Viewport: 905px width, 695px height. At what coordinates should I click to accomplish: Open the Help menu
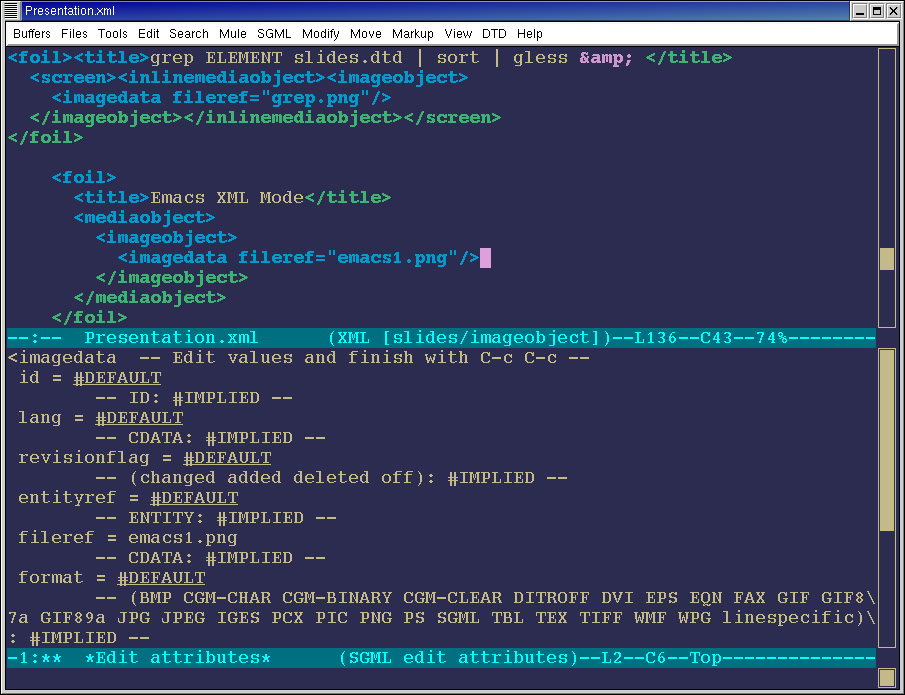point(530,34)
